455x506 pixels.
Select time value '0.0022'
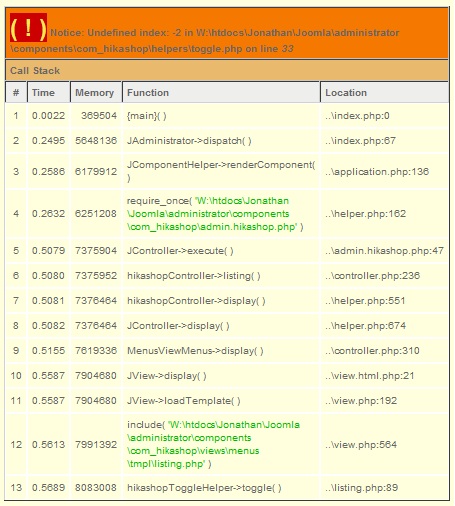(48, 116)
